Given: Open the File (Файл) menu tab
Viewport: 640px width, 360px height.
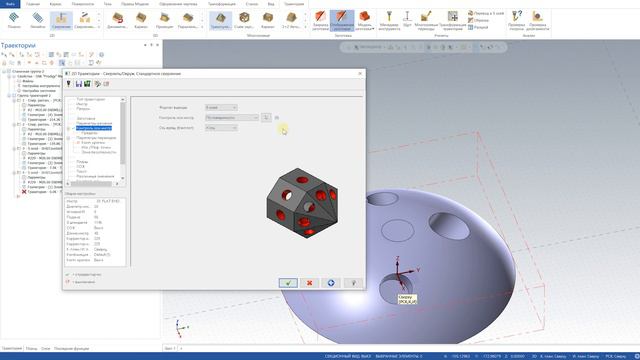Looking at the screenshot, I should [10, 4].
